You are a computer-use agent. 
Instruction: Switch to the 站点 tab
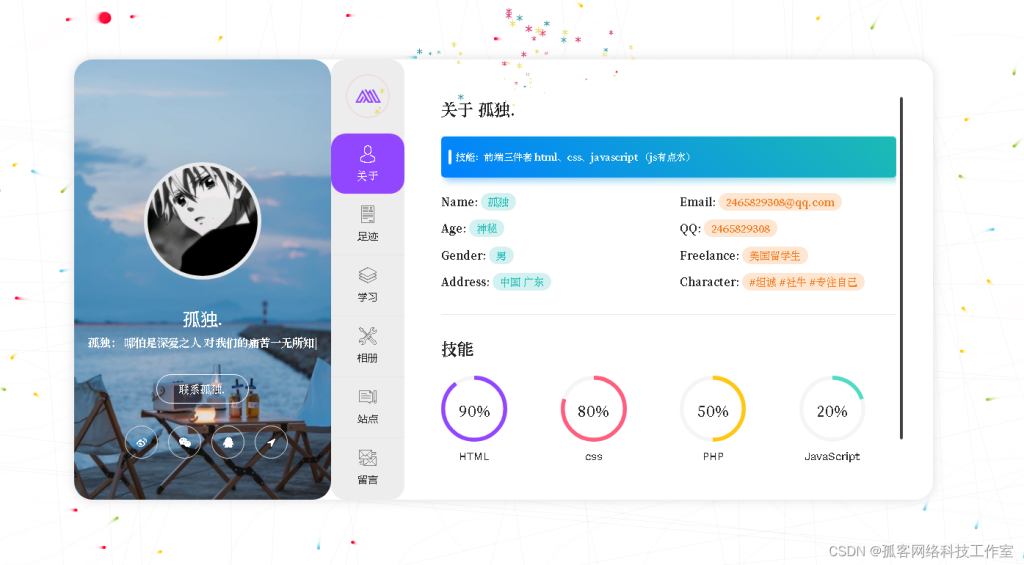coord(367,406)
